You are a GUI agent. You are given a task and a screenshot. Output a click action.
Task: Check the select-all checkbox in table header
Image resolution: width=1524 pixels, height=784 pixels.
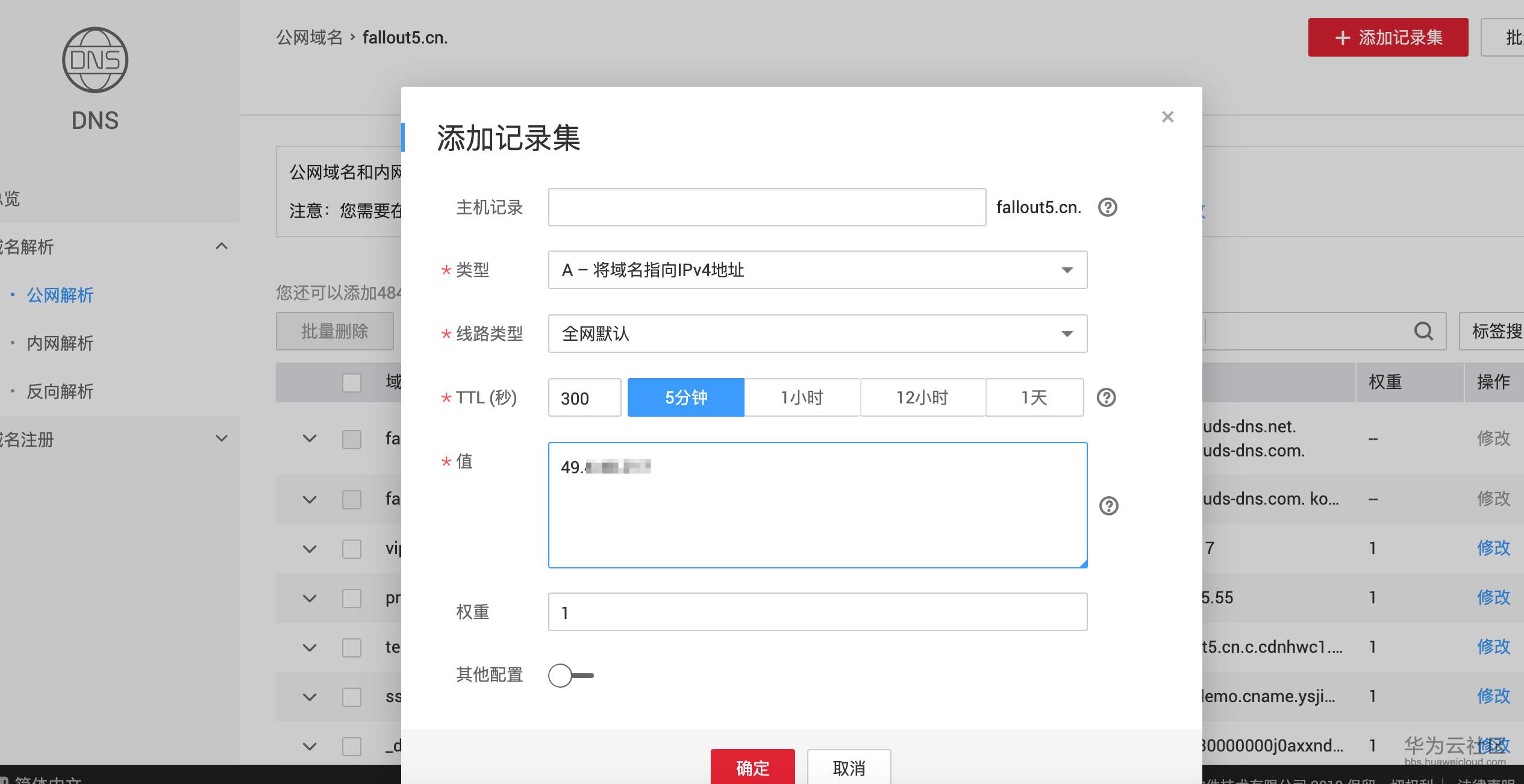tap(352, 382)
